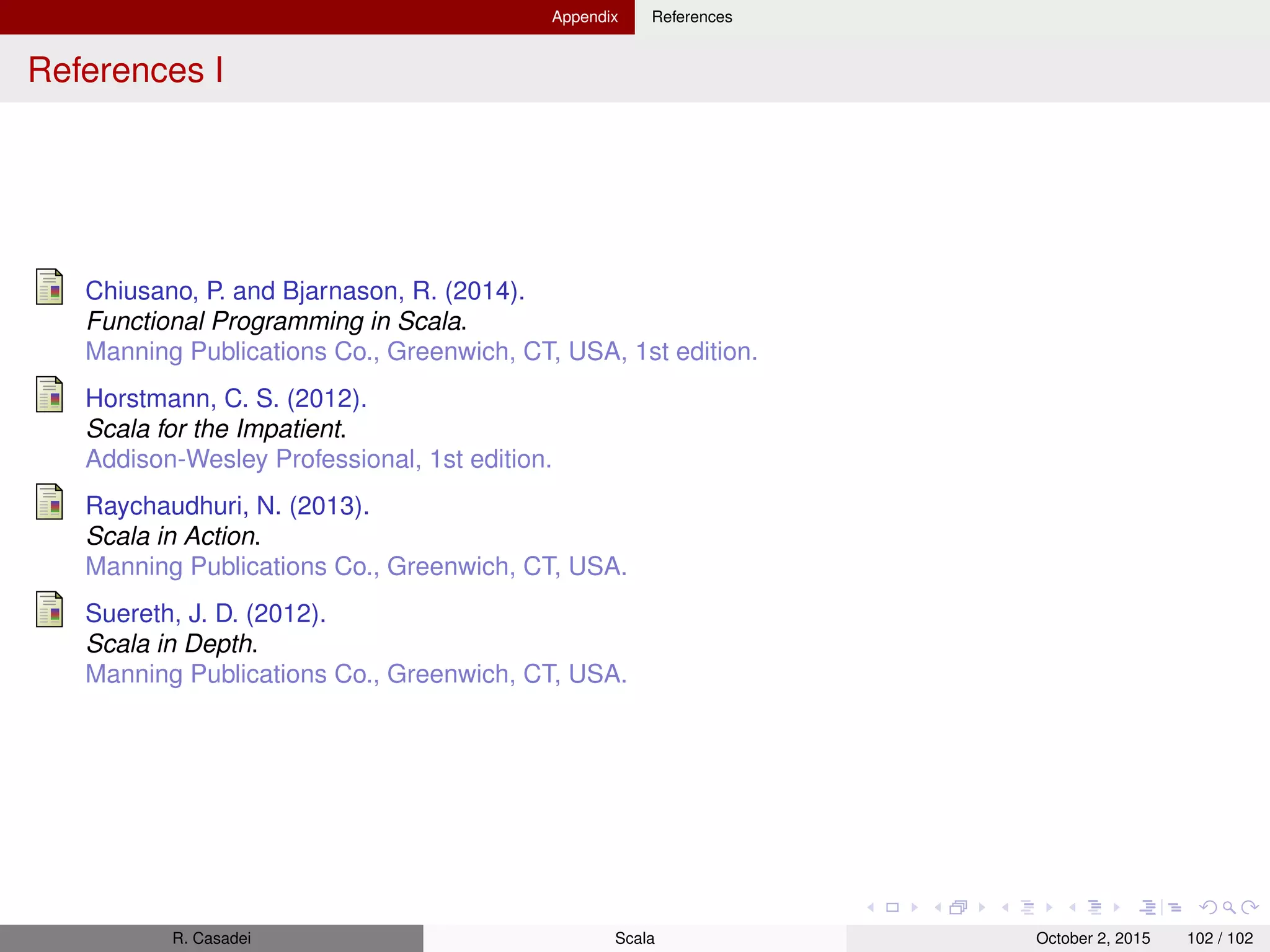Screen dimensions: 1270x952
Task: Click the Scala title in footer
Action: coord(634,938)
